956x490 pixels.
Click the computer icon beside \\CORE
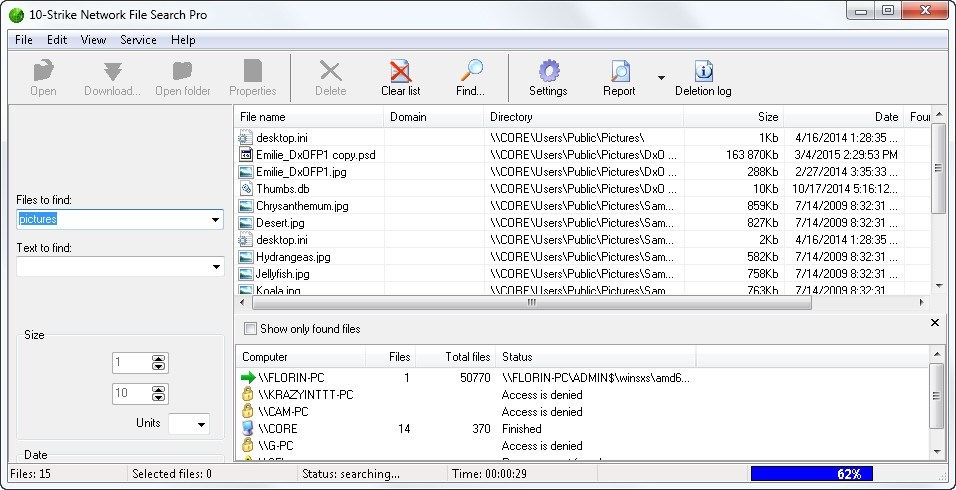[x=248, y=428]
